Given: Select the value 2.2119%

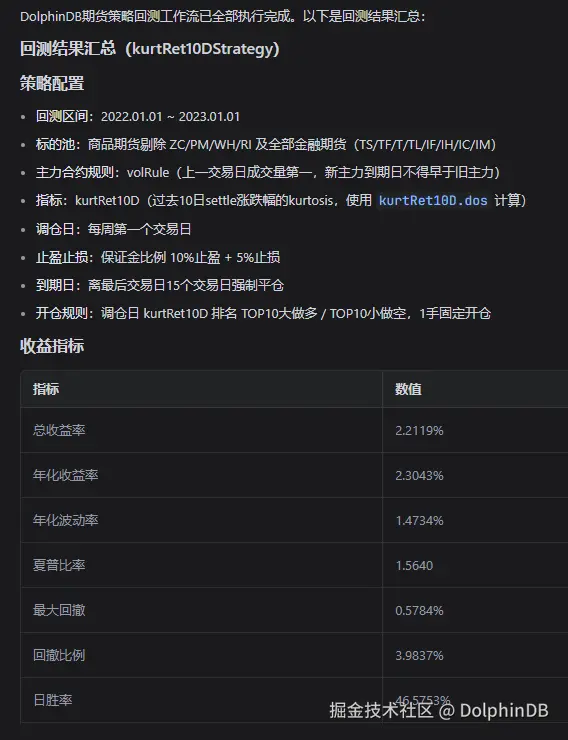Looking at the screenshot, I should pos(419,430).
